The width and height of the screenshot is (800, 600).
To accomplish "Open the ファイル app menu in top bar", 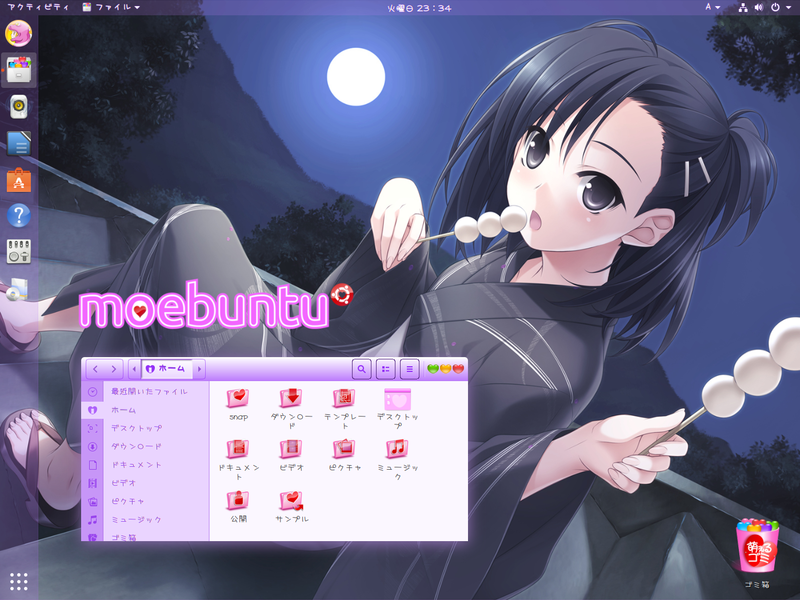I will pyautogui.click(x=111, y=7).
